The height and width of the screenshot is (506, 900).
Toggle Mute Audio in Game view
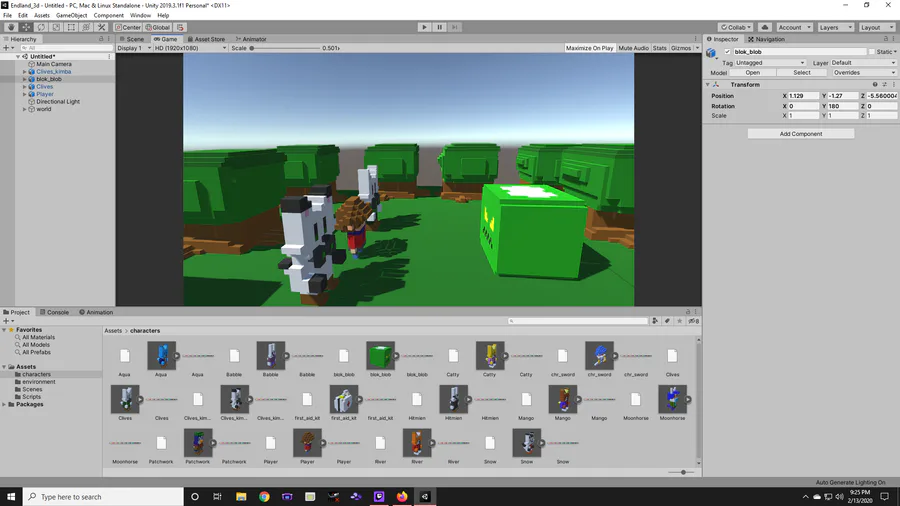pos(634,48)
